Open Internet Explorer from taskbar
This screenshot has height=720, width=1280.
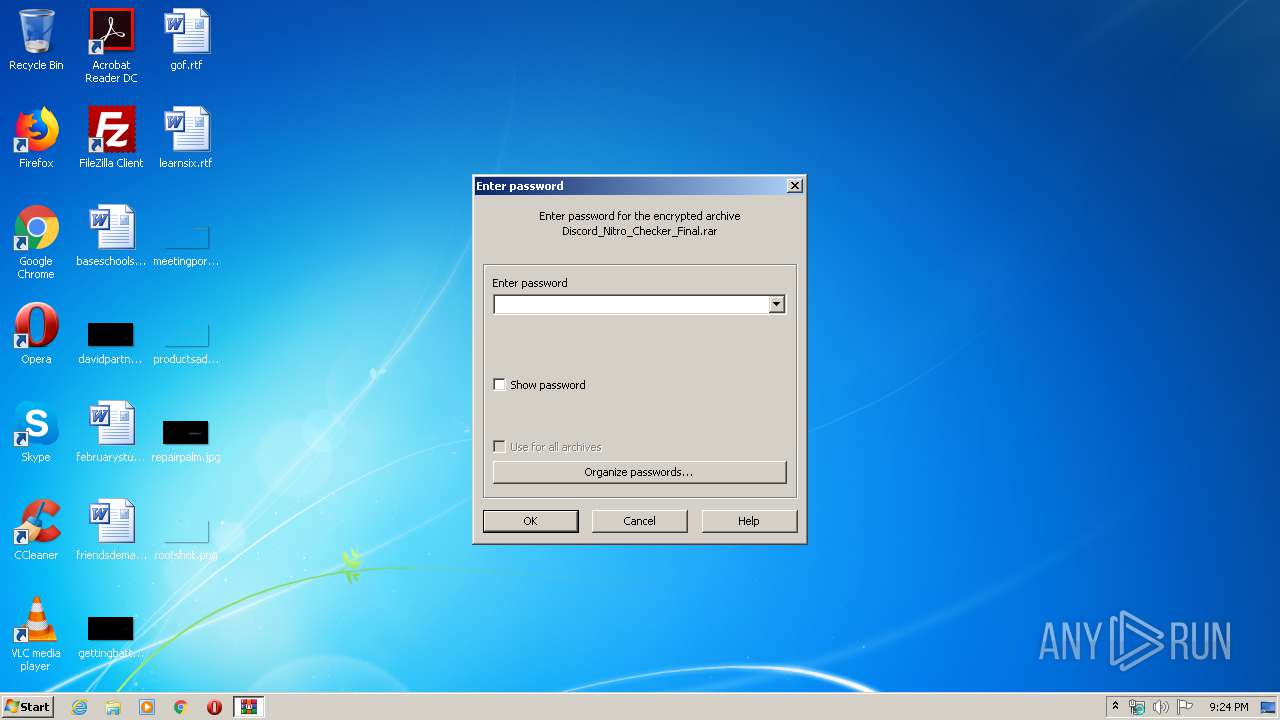click(x=79, y=707)
